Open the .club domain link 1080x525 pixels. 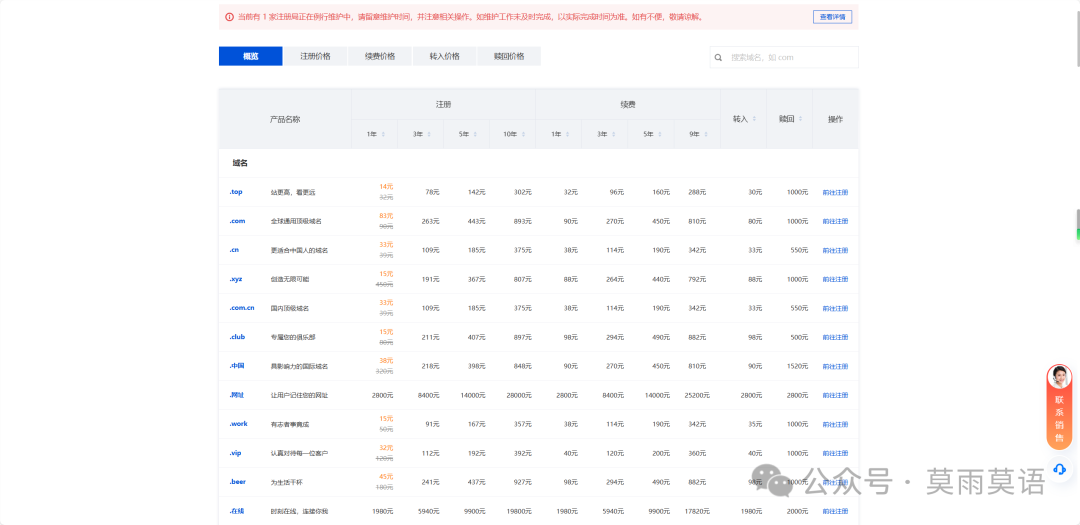(x=238, y=337)
